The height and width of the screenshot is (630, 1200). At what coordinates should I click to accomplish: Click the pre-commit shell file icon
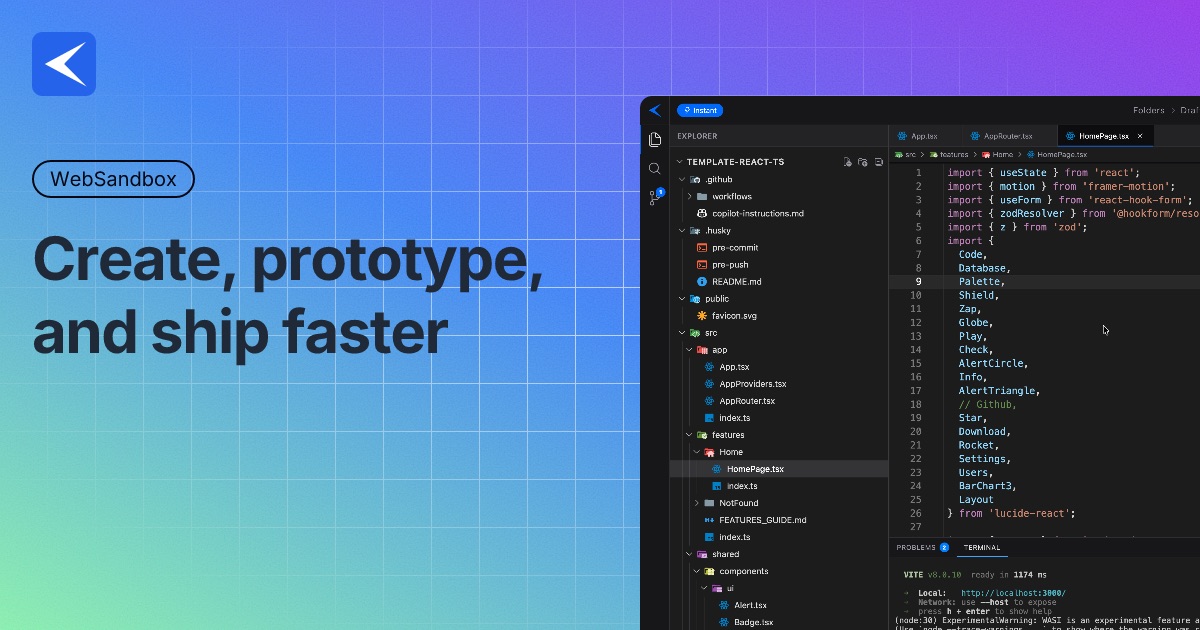tap(702, 248)
